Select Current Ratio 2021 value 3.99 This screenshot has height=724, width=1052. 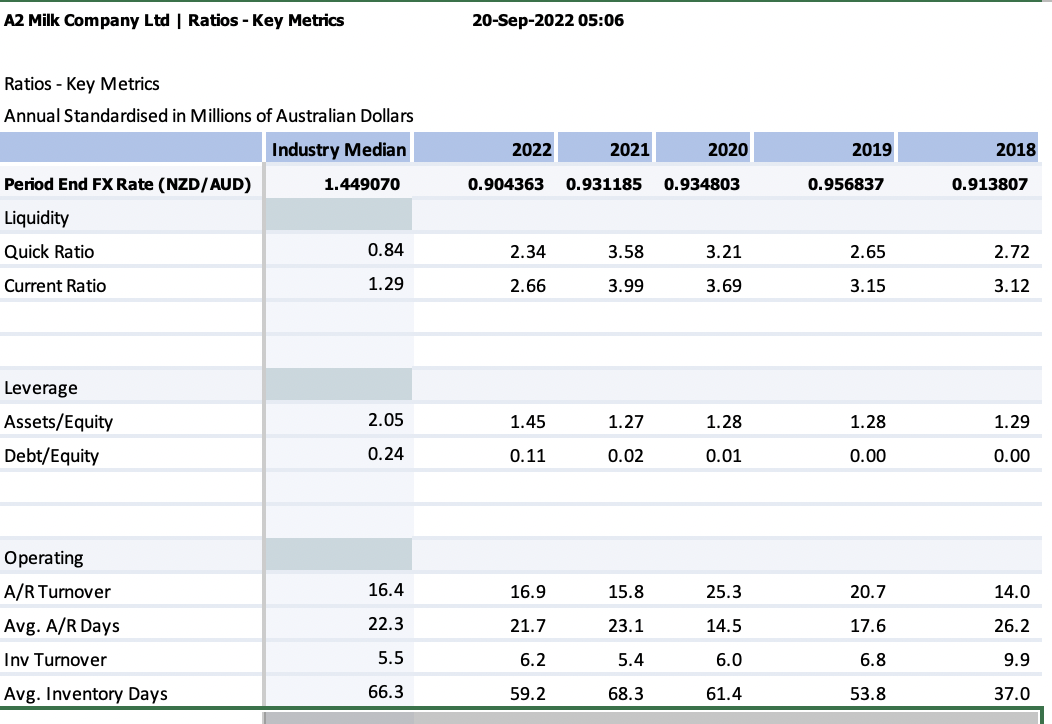click(626, 286)
